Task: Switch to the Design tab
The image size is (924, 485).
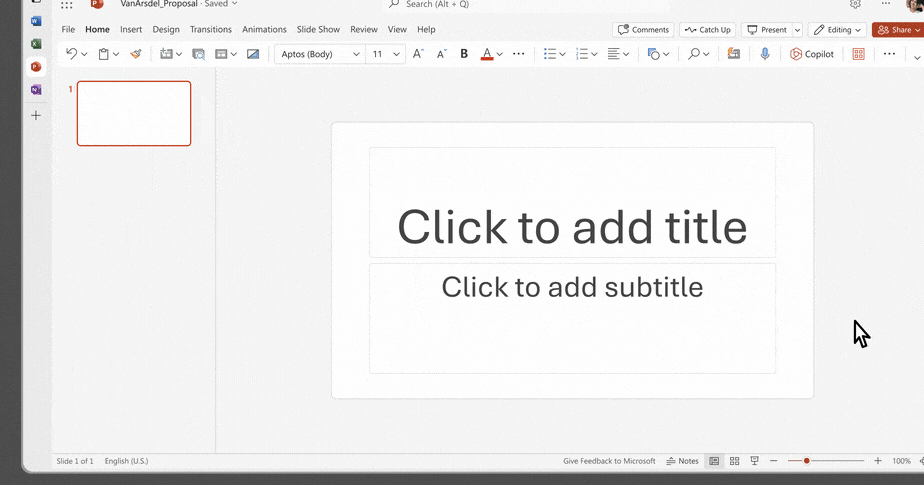Action: [166, 29]
